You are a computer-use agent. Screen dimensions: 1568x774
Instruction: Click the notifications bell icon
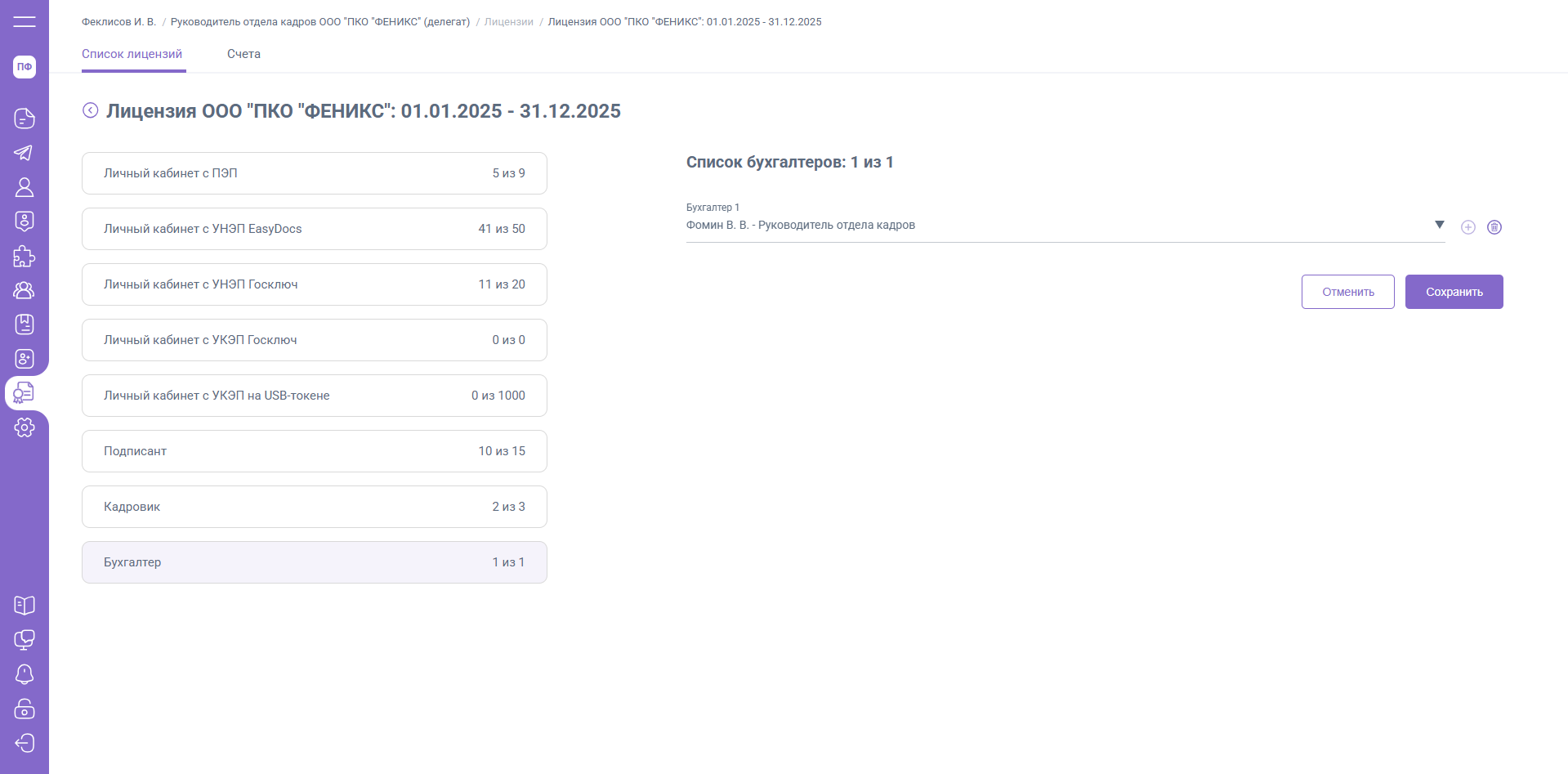pos(25,674)
